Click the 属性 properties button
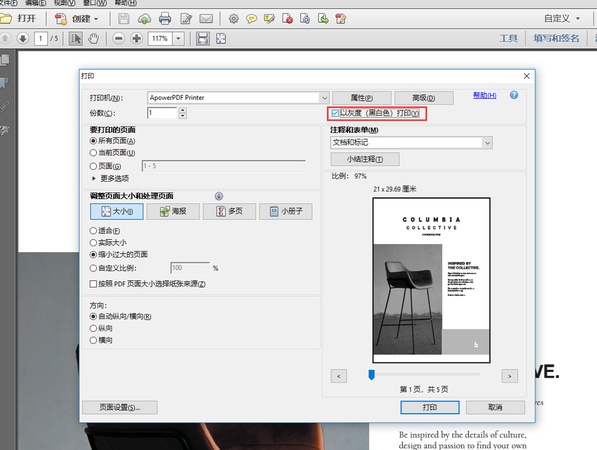Screen dimensions: 597x450 [362, 98]
